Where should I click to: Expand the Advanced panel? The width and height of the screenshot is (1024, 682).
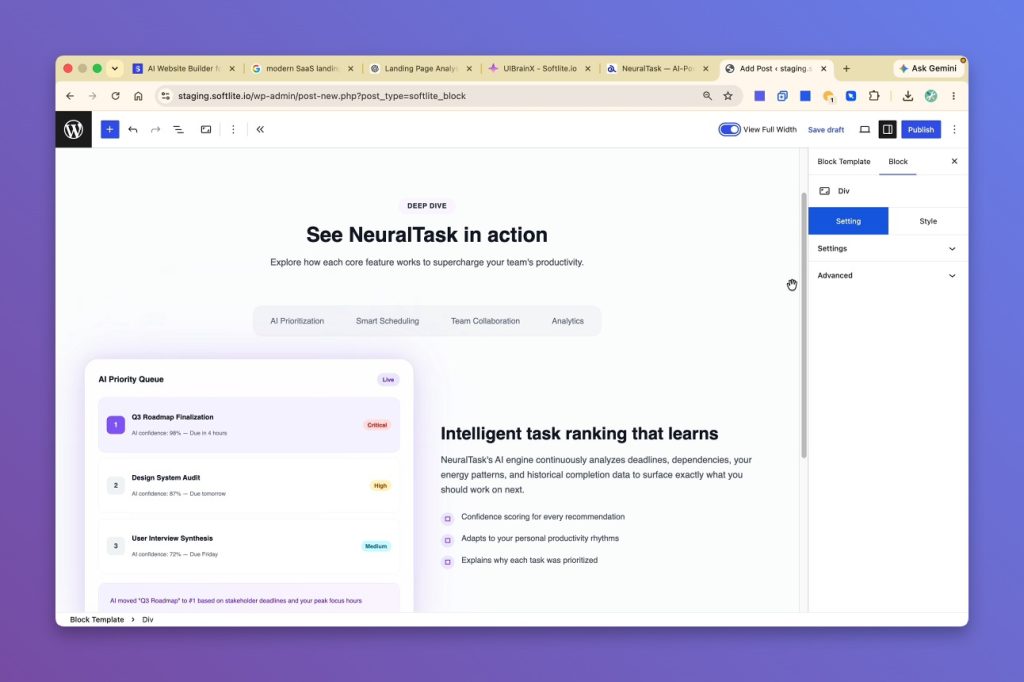coord(888,276)
